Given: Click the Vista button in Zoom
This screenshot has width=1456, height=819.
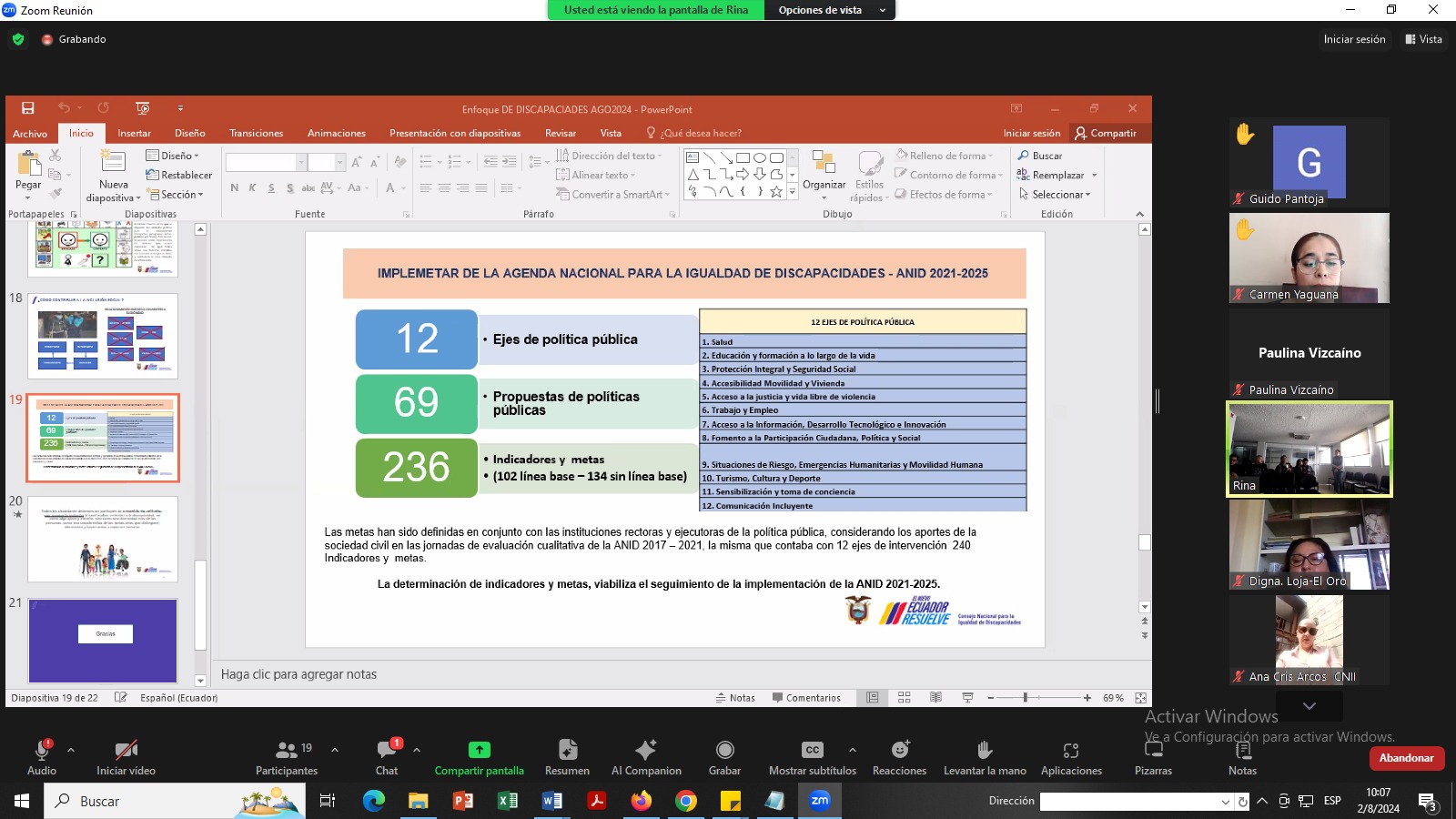Looking at the screenshot, I should tap(1423, 39).
